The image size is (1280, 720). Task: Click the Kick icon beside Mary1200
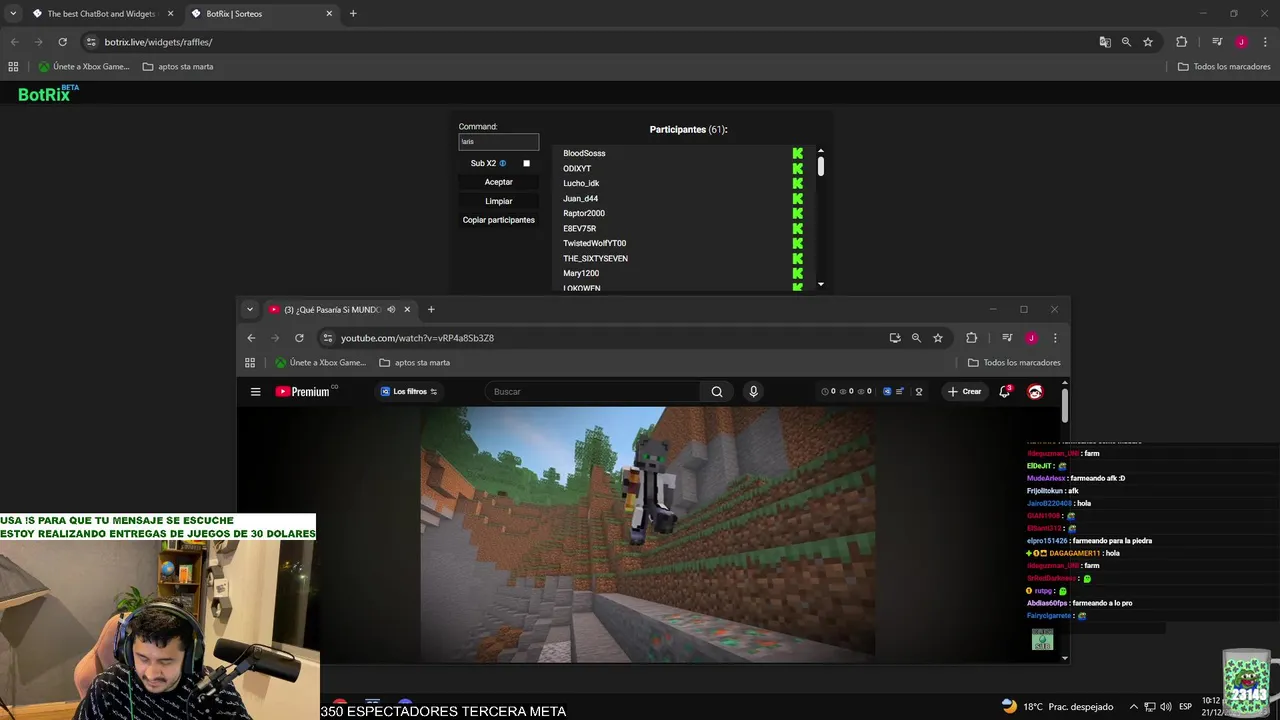pos(797,273)
